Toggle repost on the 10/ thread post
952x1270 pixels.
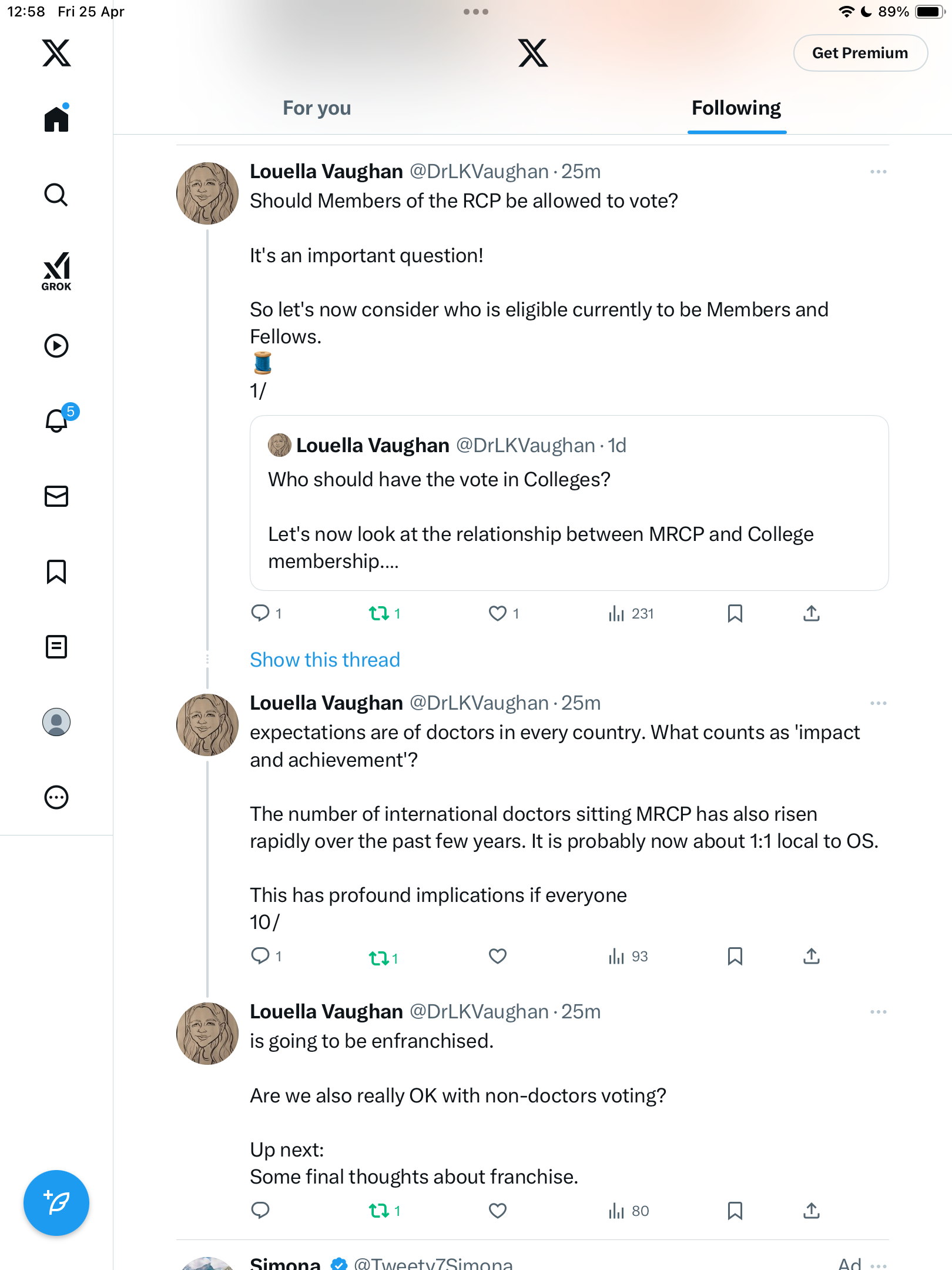[x=379, y=958]
